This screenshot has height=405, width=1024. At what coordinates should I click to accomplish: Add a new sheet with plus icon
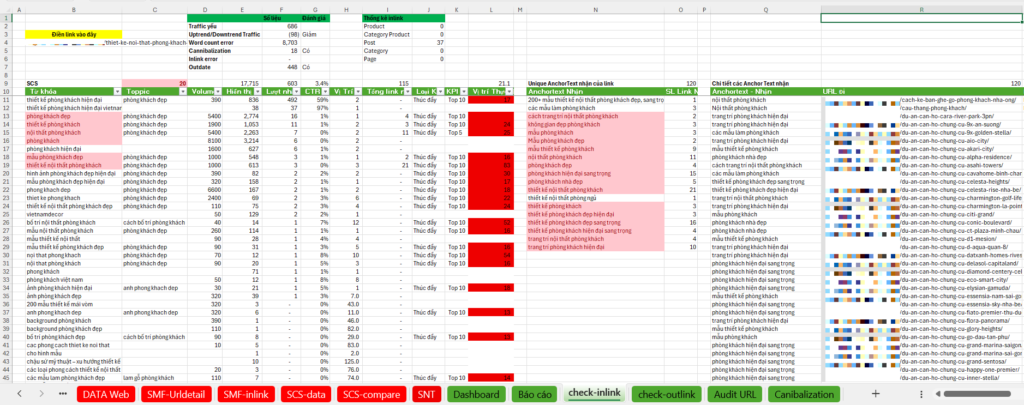[x=875, y=394]
